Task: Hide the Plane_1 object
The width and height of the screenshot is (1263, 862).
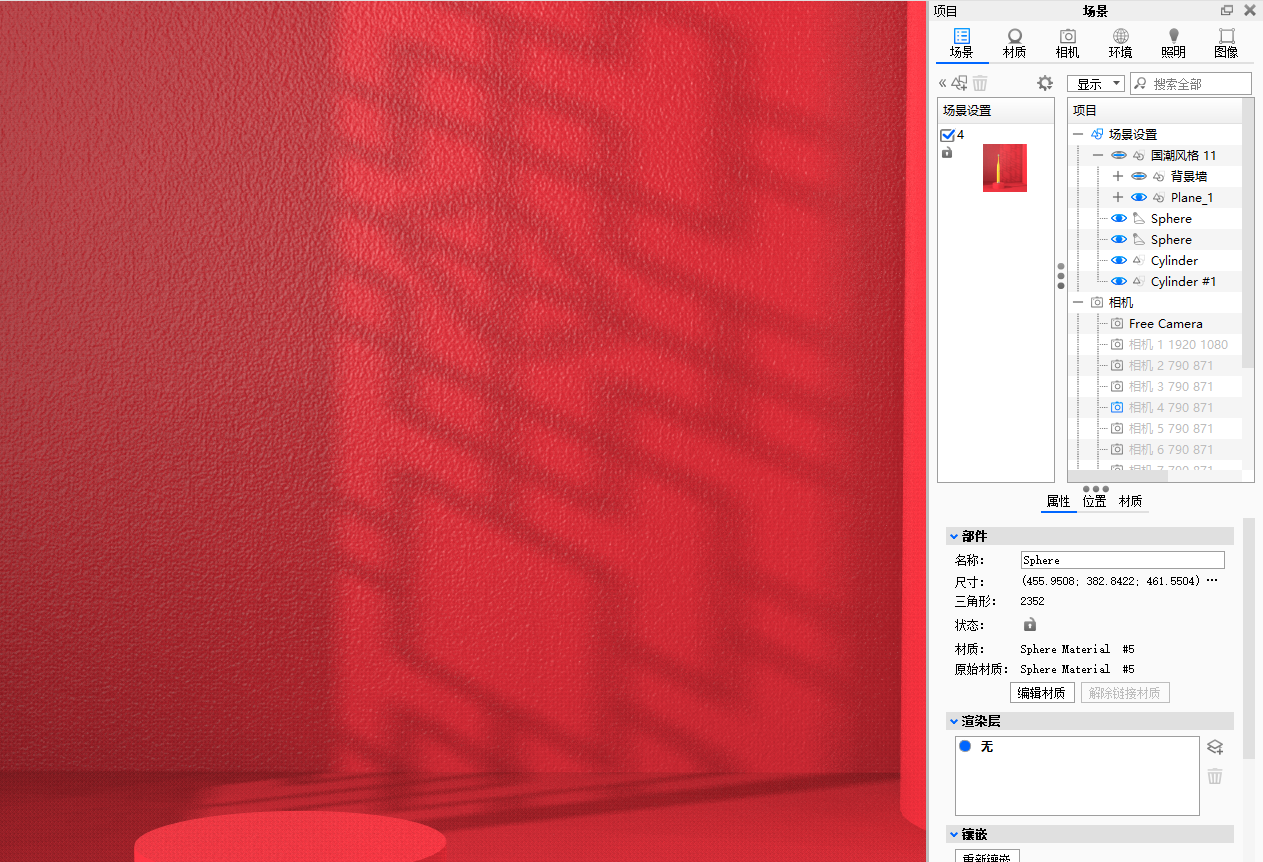Action: [1139, 198]
